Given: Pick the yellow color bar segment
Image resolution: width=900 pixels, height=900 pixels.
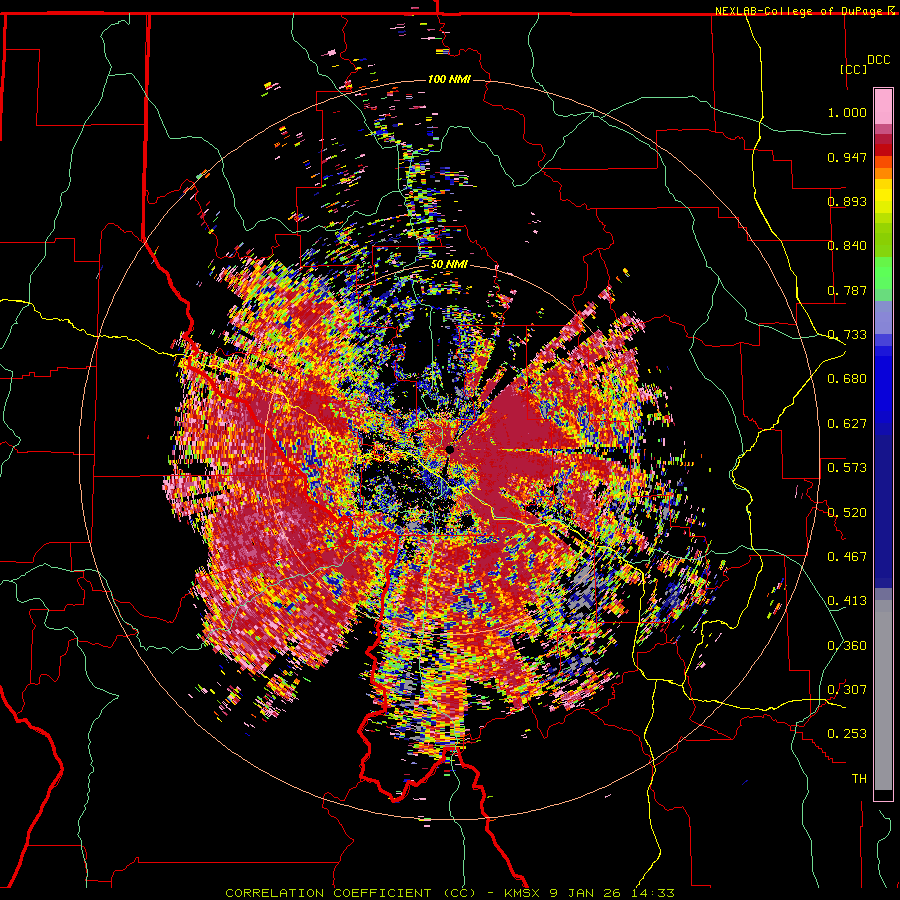Looking at the screenshot, I should pyautogui.click(x=883, y=196).
